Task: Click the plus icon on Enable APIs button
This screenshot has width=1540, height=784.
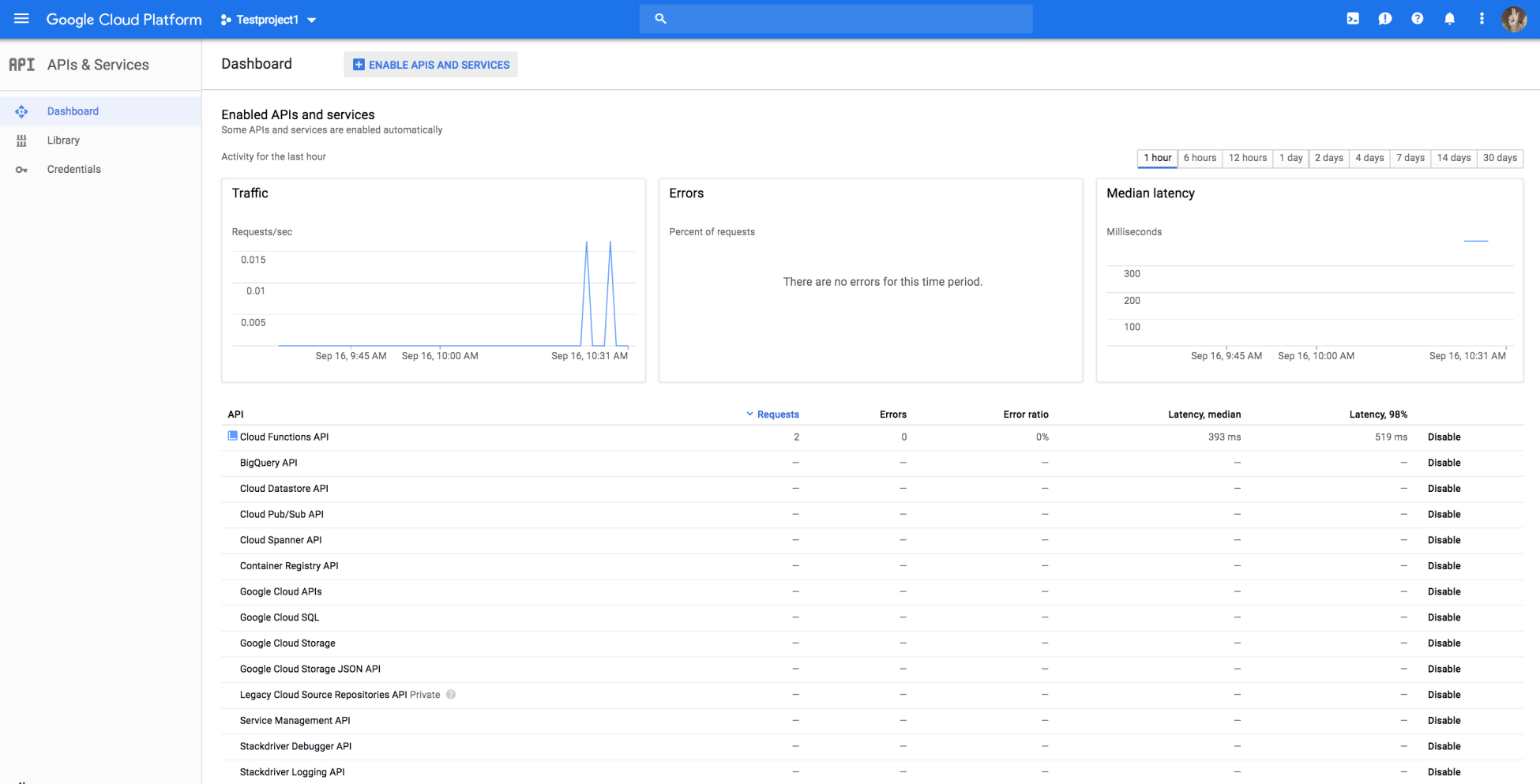Action: click(x=359, y=65)
